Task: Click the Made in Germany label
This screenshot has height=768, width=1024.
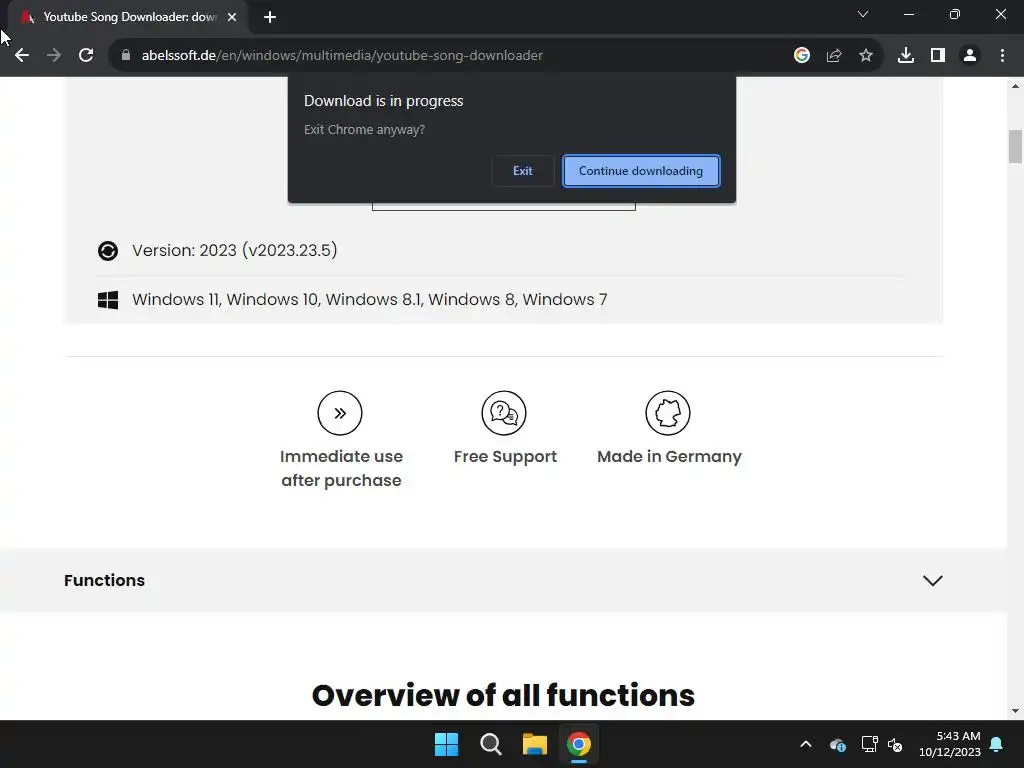Action: (x=669, y=456)
